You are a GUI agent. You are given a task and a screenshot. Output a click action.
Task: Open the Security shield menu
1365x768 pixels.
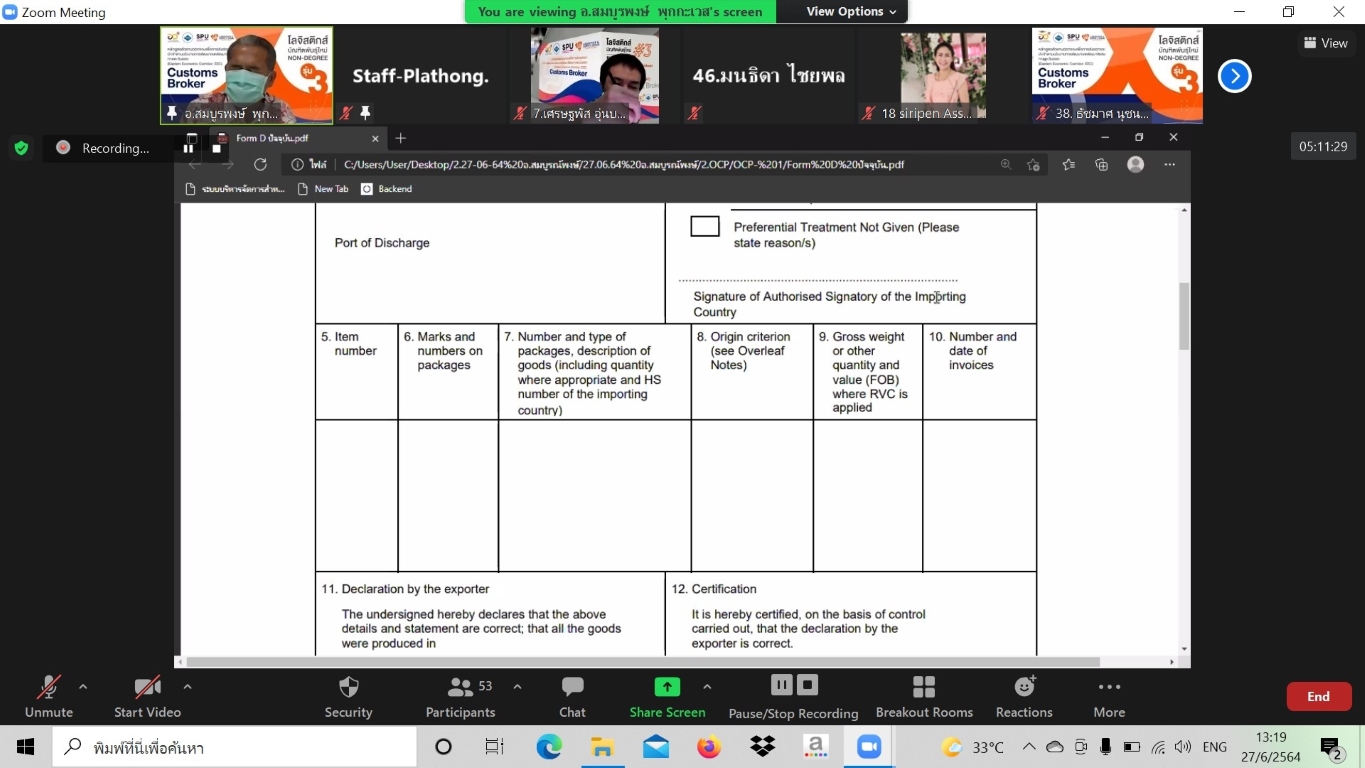click(x=348, y=696)
